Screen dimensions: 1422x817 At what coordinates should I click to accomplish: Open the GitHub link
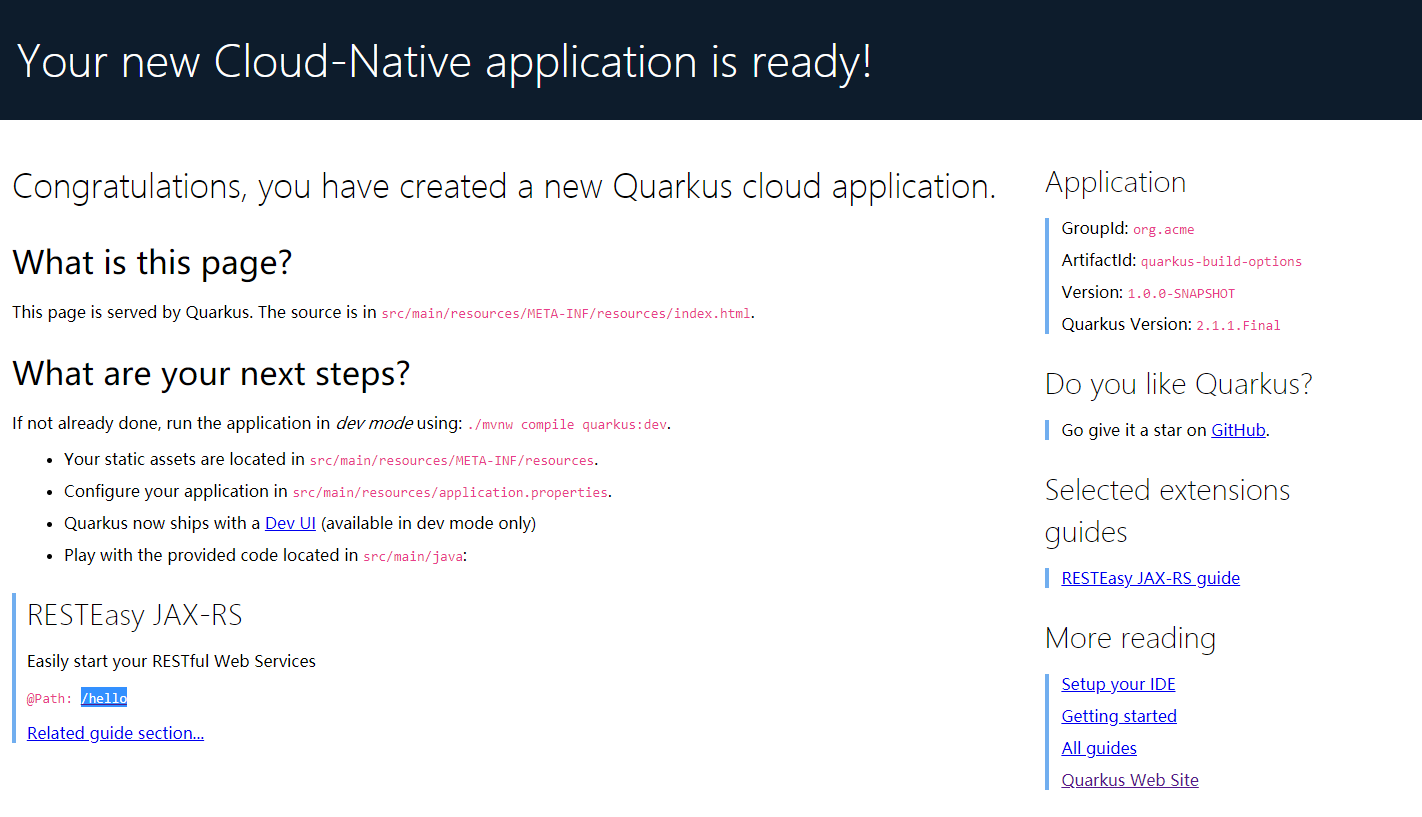[1238, 430]
